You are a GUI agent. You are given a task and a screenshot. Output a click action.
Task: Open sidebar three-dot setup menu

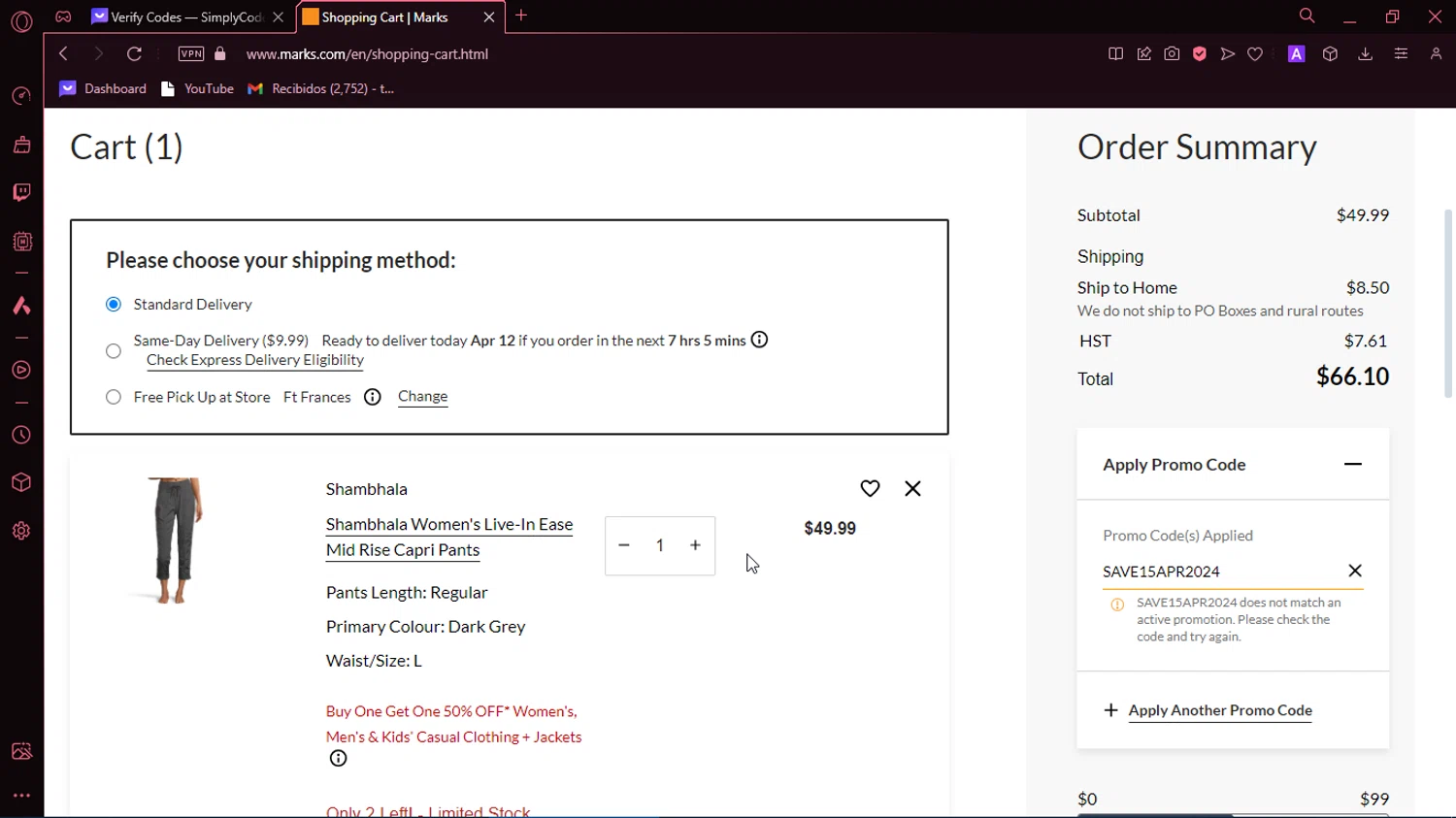coord(21,796)
